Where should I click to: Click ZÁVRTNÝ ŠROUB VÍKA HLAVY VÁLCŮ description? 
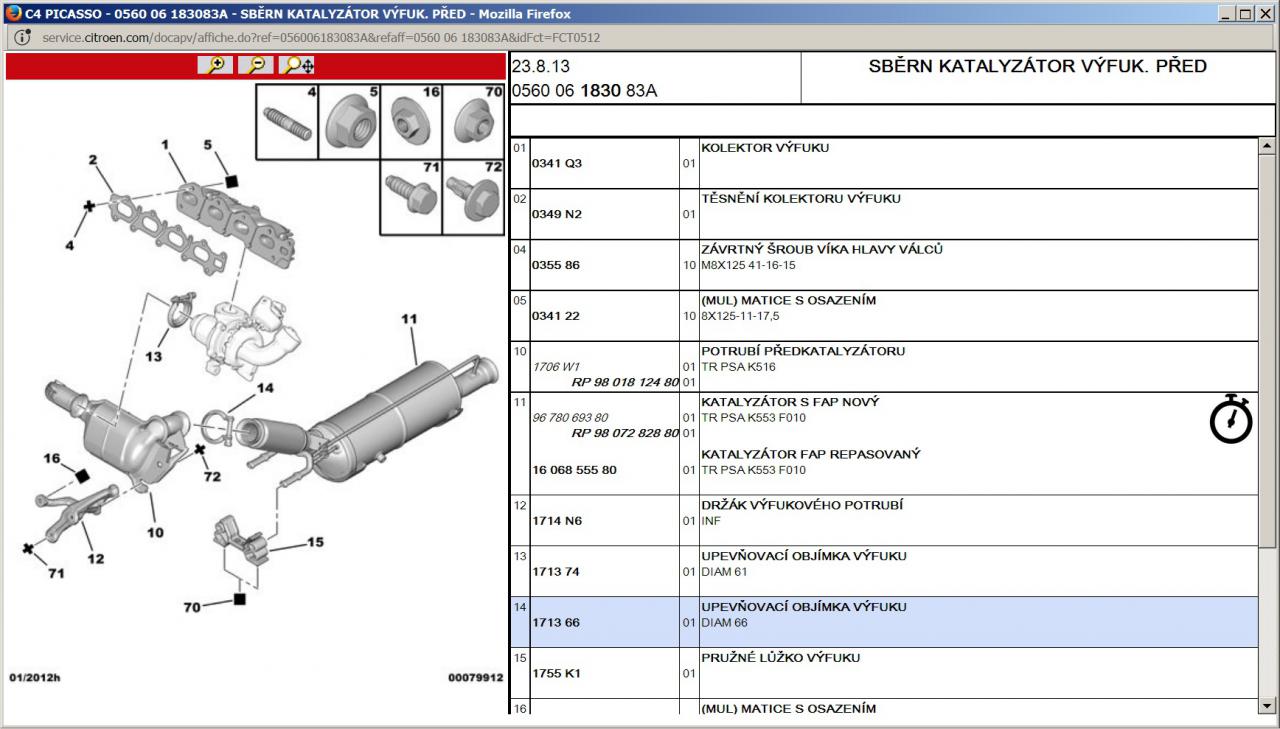point(822,250)
